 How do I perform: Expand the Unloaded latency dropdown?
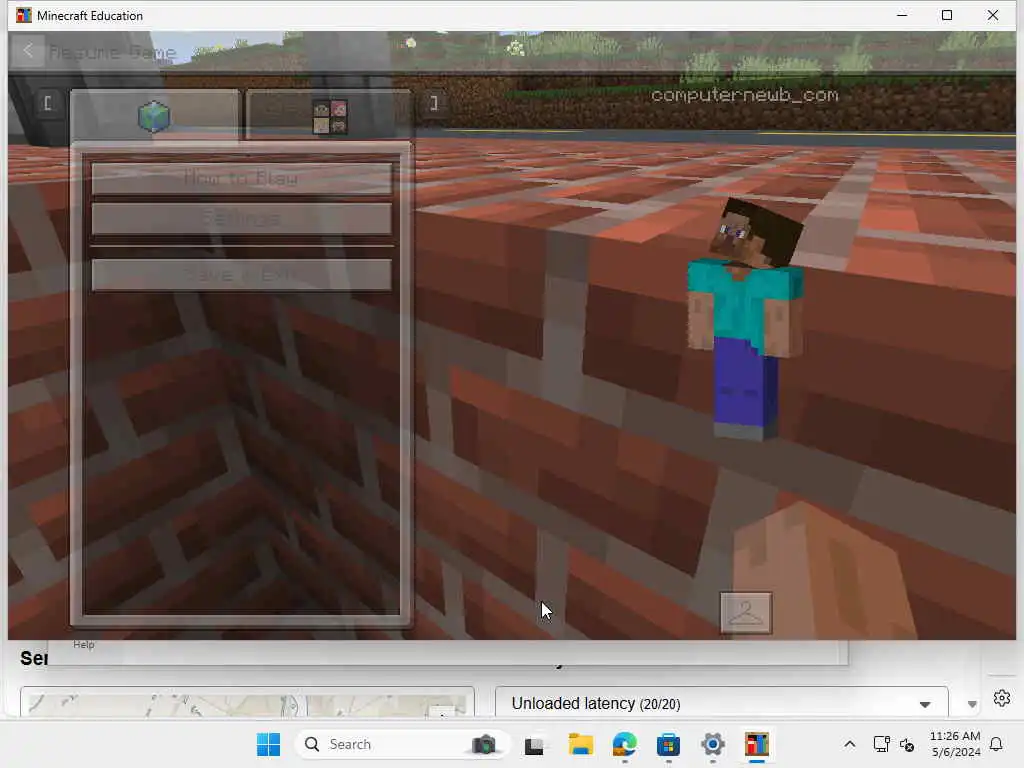722,703
